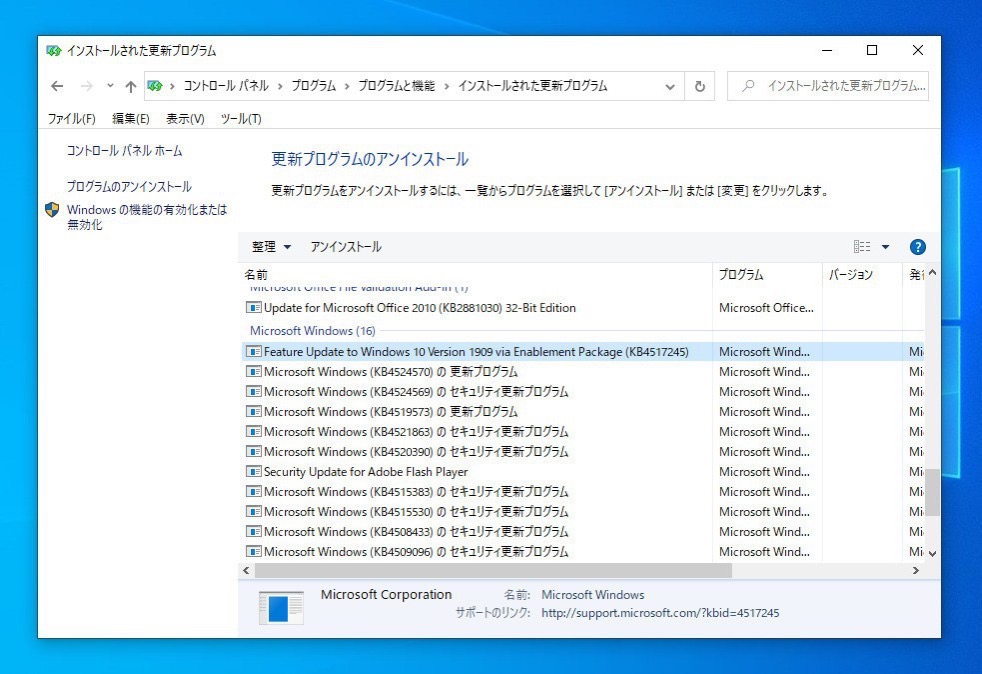Image resolution: width=982 pixels, height=674 pixels.
Task: Click プログラム in the address breadcrumb
Action: click(x=314, y=86)
